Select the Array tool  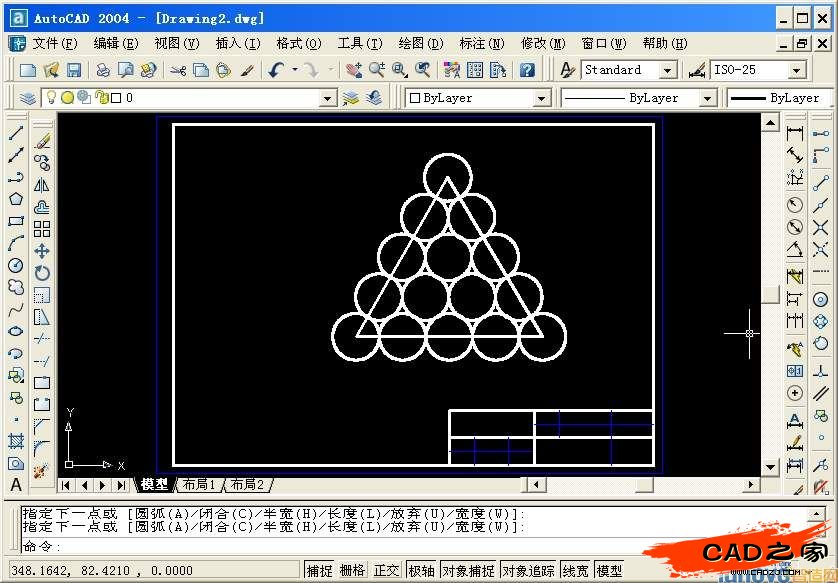[x=42, y=229]
